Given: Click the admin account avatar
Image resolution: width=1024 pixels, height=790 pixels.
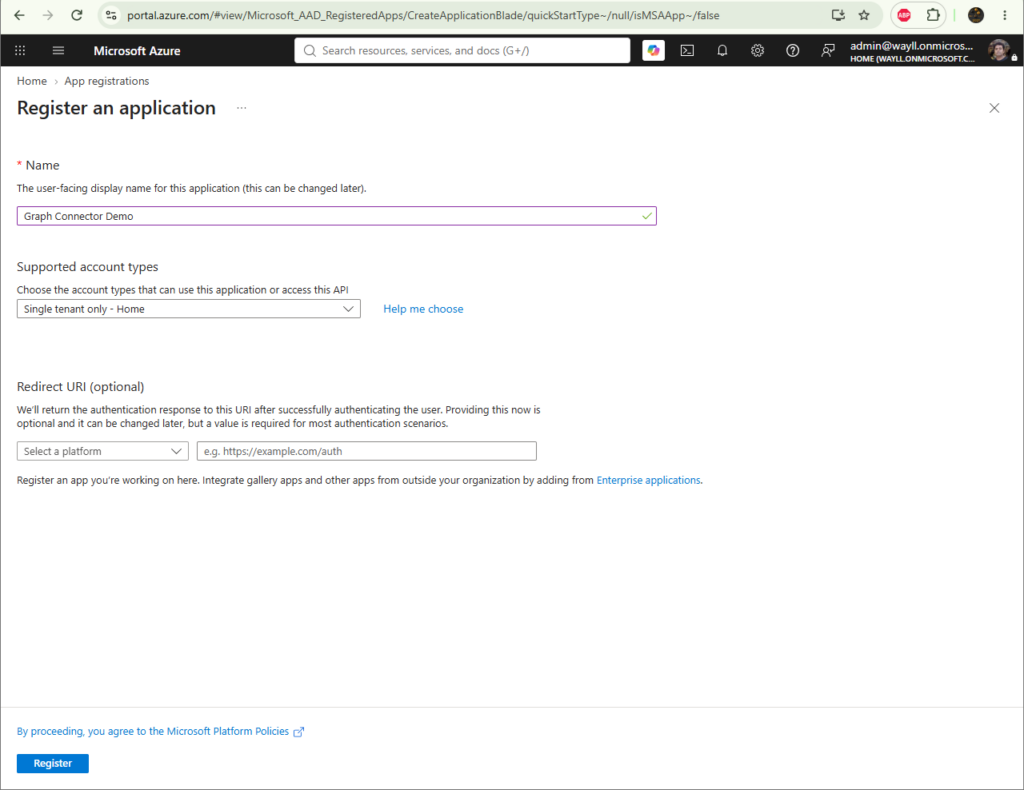Looking at the screenshot, I should click(x=999, y=50).
